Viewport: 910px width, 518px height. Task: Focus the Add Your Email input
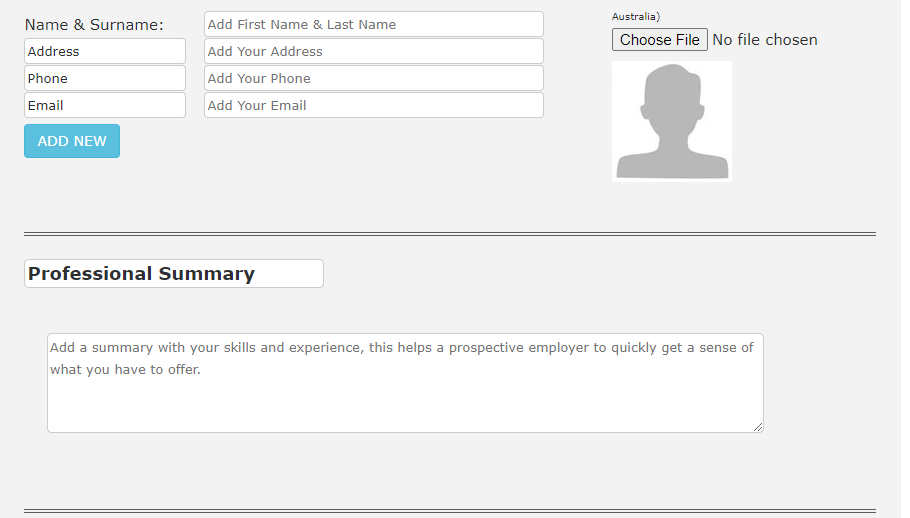(373, 105)
